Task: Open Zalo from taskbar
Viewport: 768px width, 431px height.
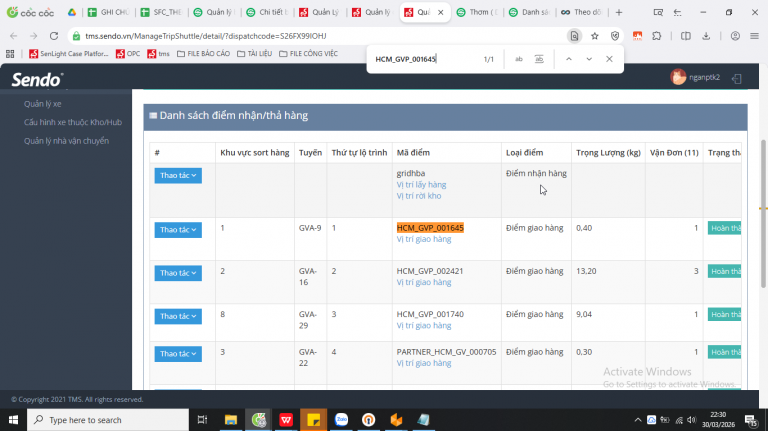Action: click(x=341, y=420)
